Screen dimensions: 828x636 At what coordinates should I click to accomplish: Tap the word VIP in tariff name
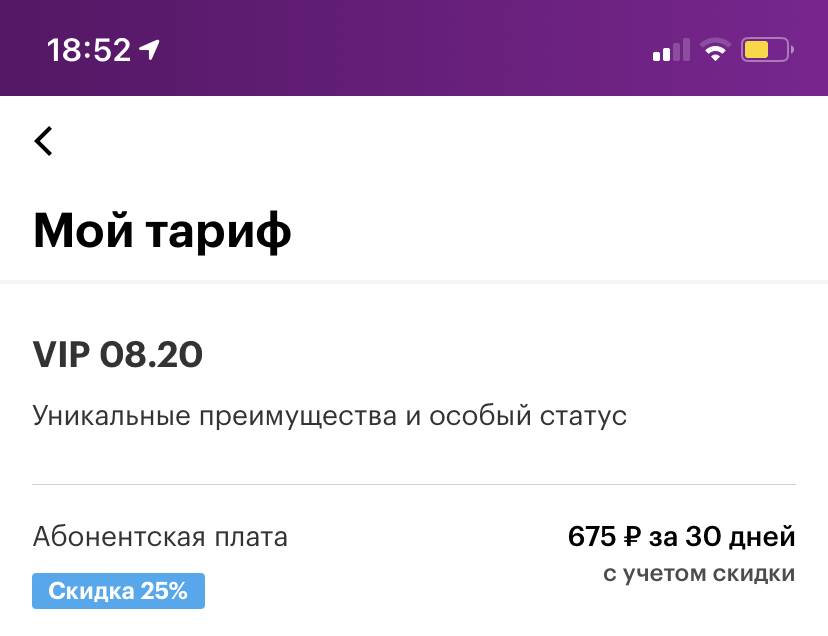(61, 354)
